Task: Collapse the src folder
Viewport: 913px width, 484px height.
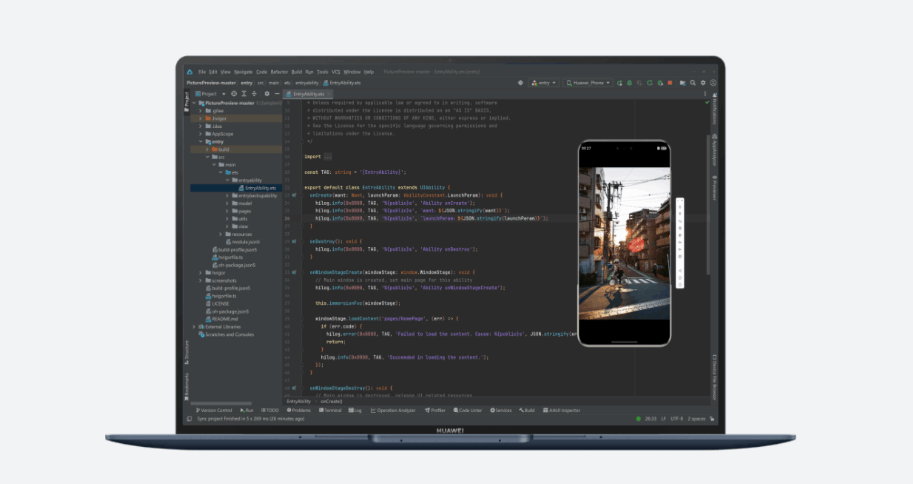Action: click(x=207, y=157)
